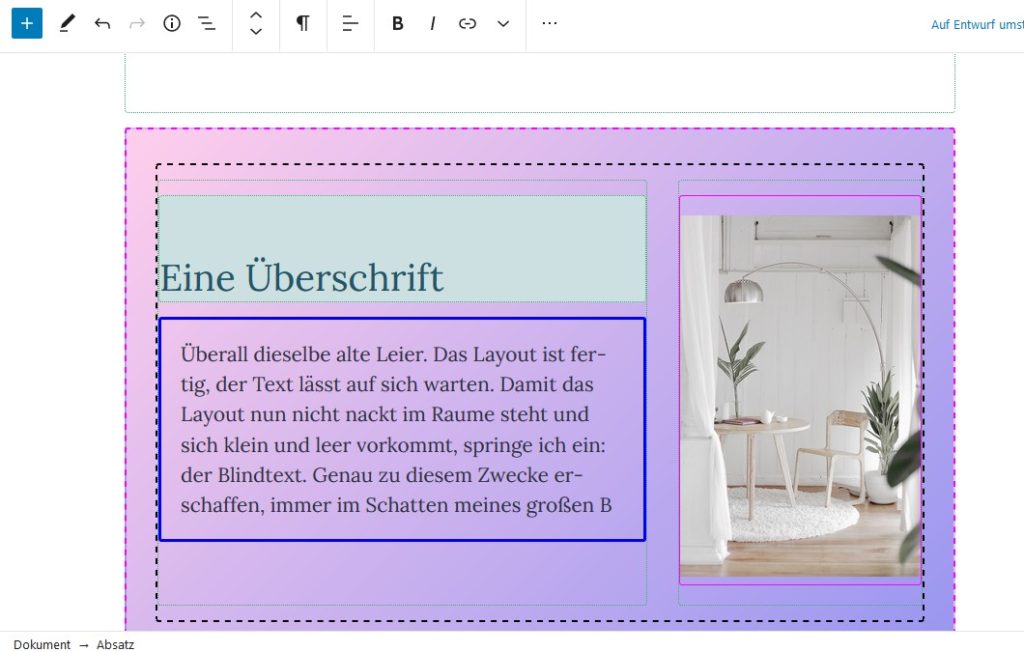The image size is (1024, 652).
Task: Move block down with the down chevron
Action: pyautogui.click(x=256, y=33)
